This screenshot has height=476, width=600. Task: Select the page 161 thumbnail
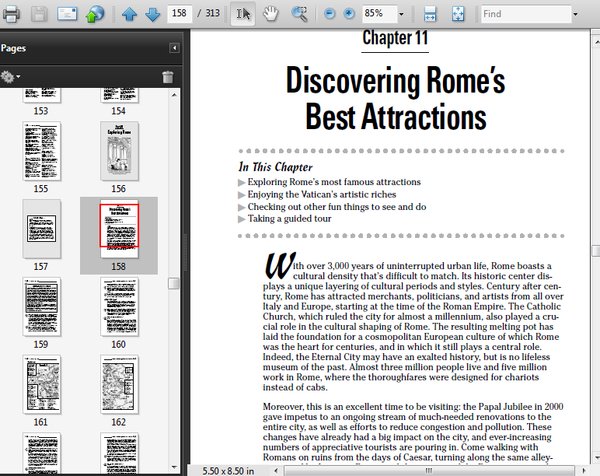point(41,384)
